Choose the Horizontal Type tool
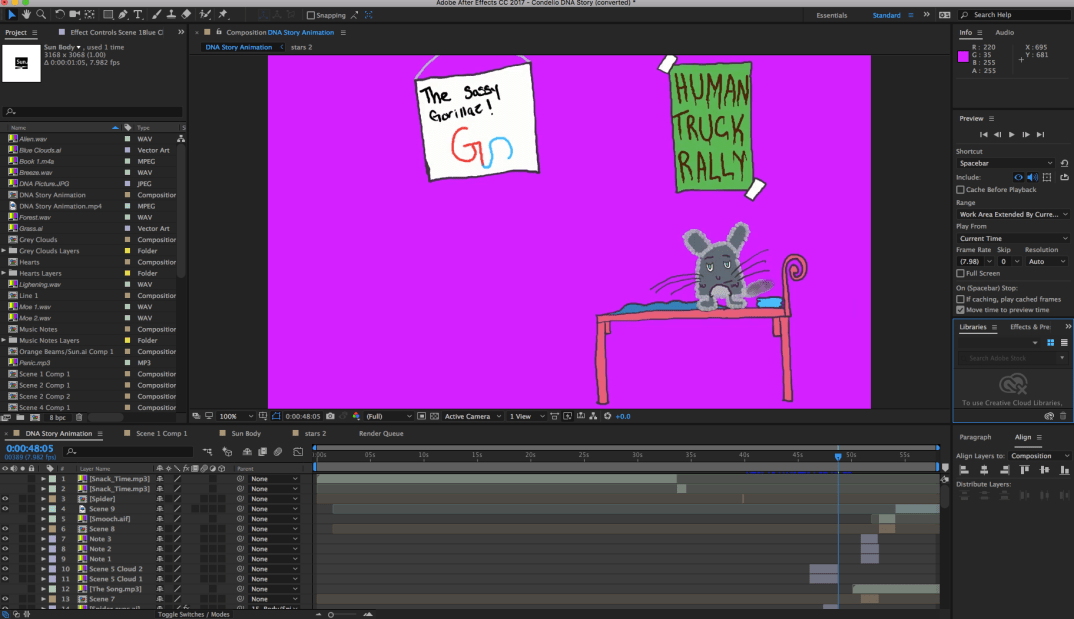This screenshot has width=1074, height=619. click(x=138, y=15)
